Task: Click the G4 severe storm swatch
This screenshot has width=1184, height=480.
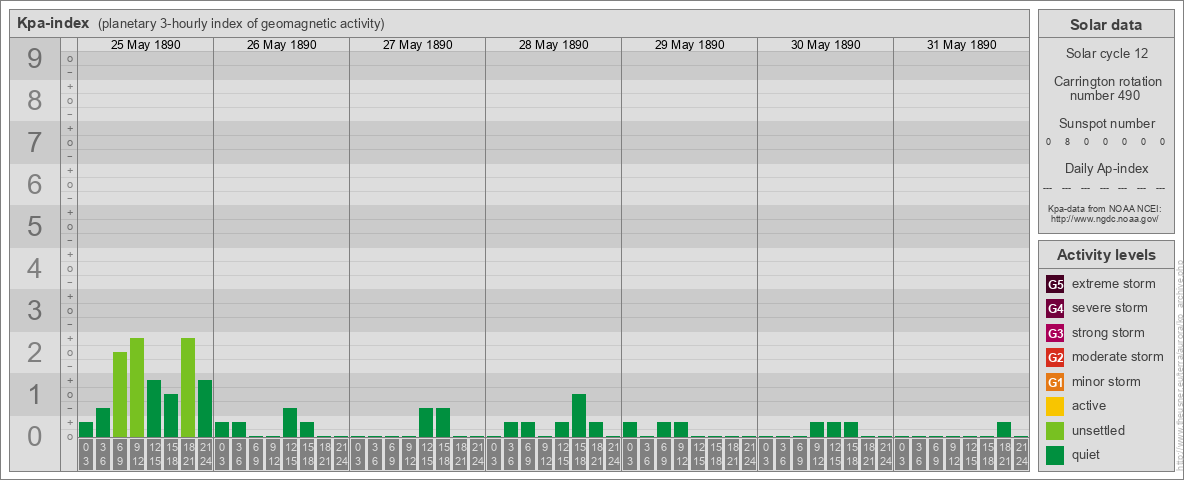Action: [x=1055, y=308]
